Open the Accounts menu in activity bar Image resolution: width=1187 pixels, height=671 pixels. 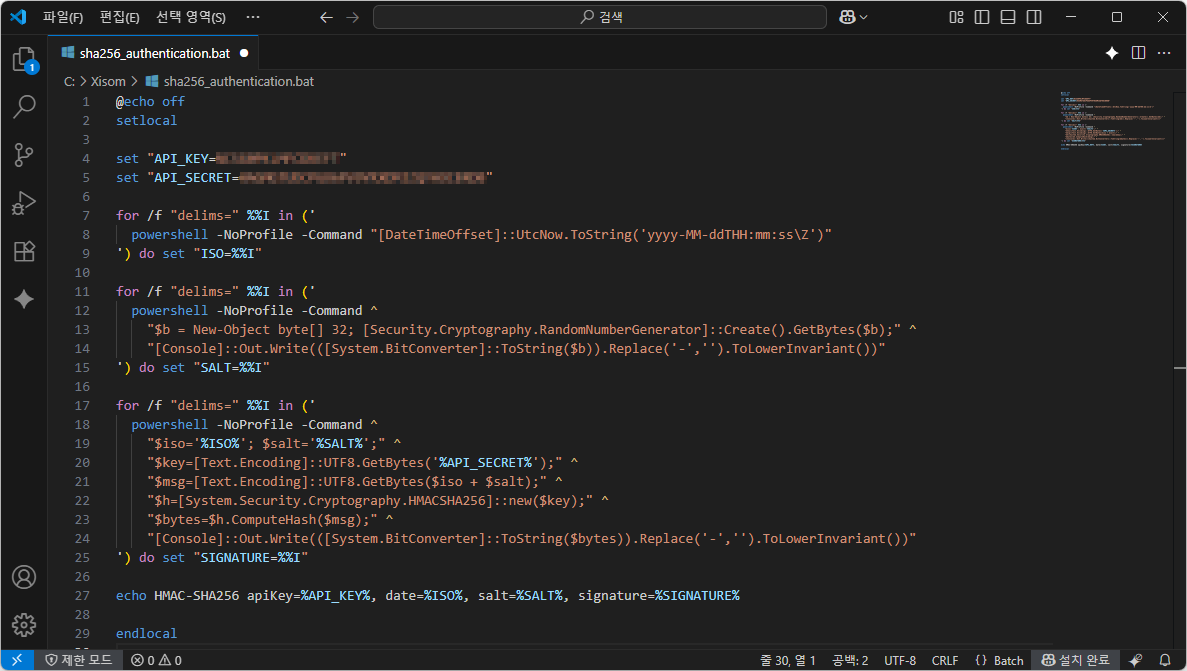[24, 577]
